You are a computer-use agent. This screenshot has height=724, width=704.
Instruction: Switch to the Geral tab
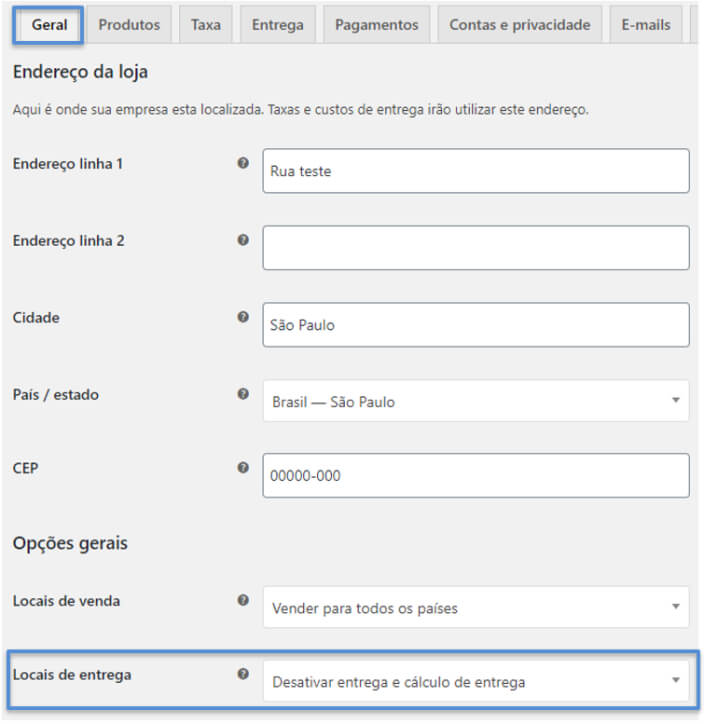point(49,25)
